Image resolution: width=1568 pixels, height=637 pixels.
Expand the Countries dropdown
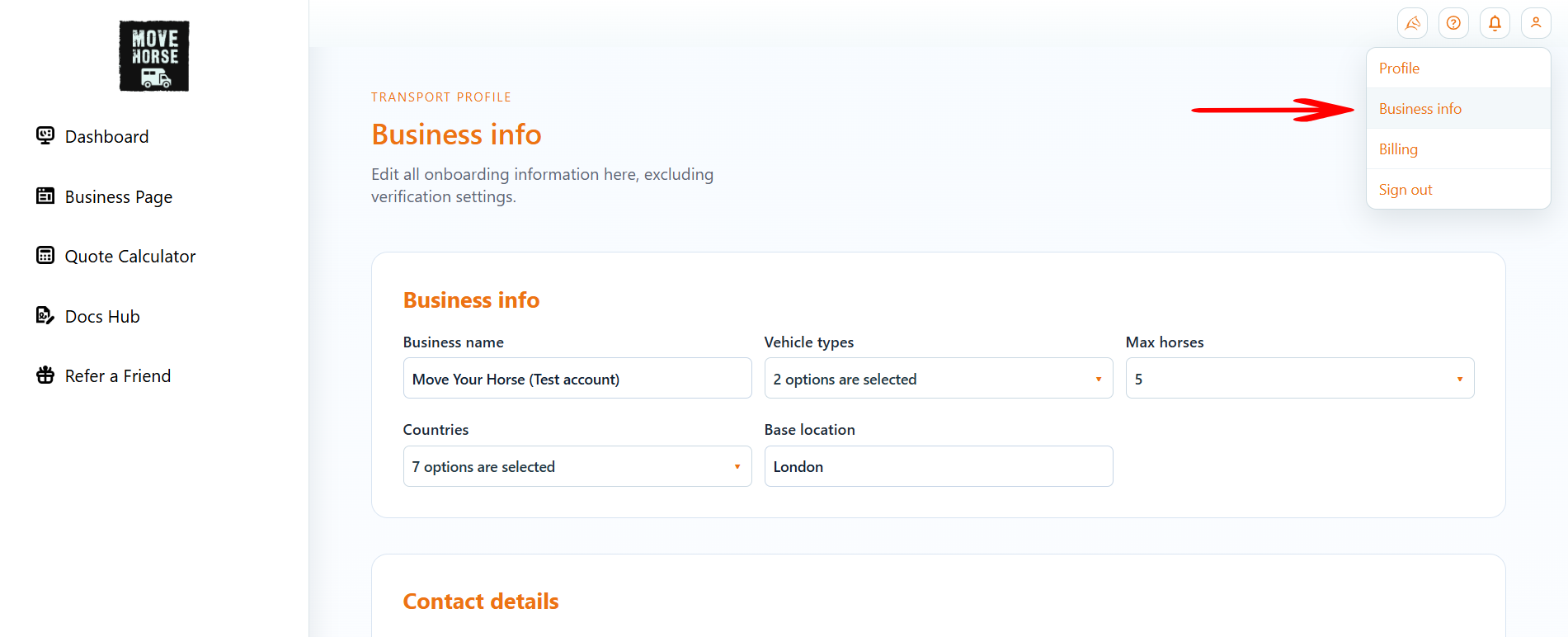coord(577,466)
